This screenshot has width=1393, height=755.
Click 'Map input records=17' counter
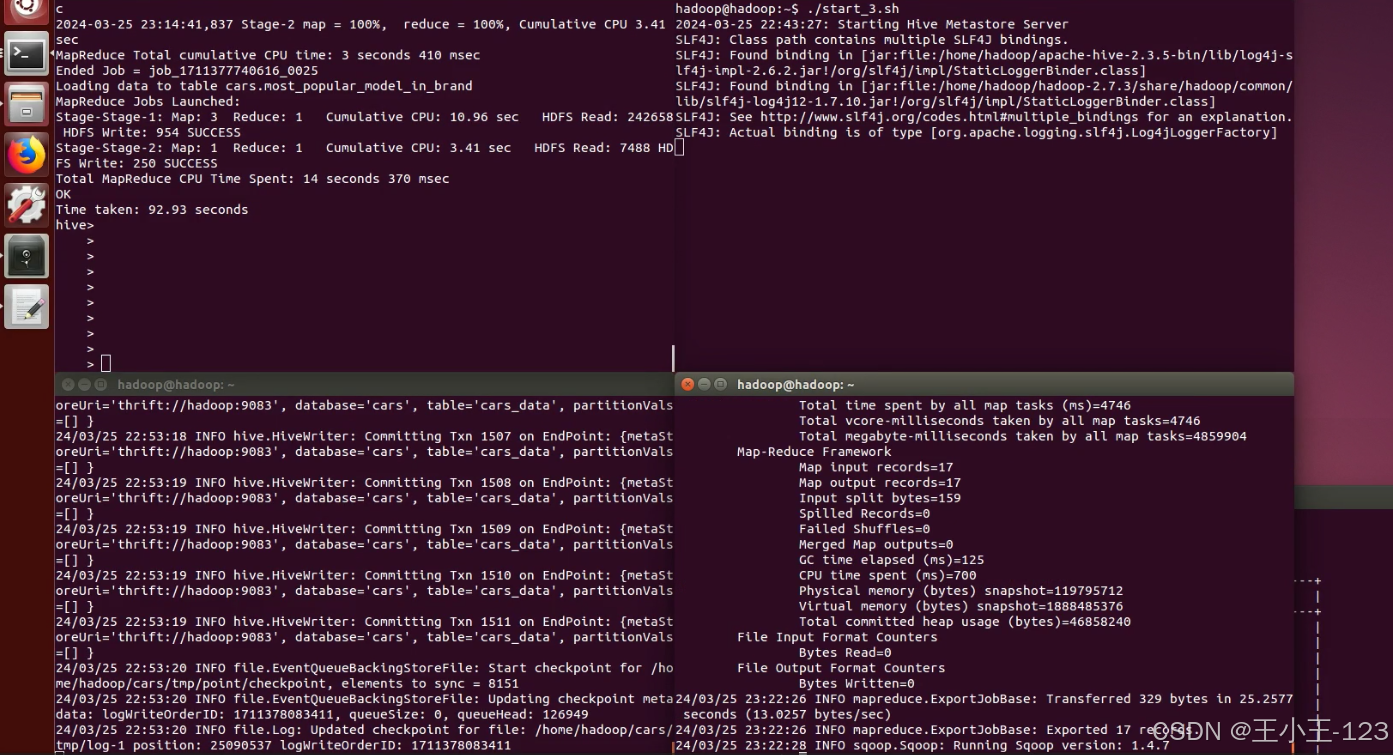(x=876, y=467)
